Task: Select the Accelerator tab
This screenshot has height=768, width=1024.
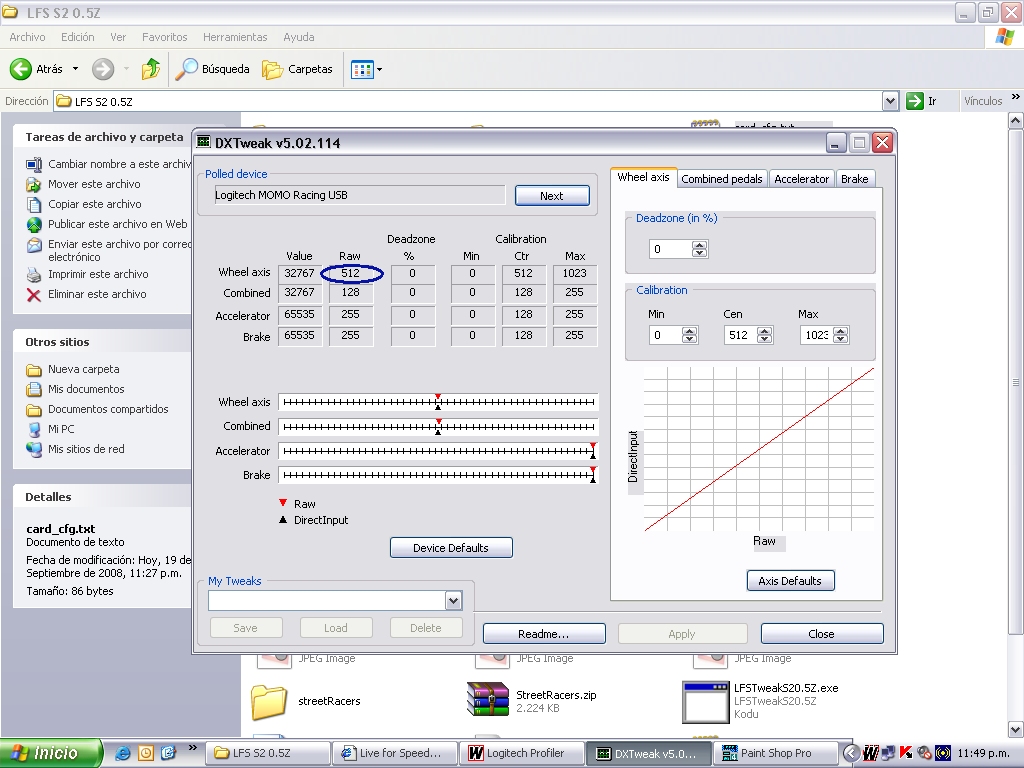Action: (x=801, y=179)
